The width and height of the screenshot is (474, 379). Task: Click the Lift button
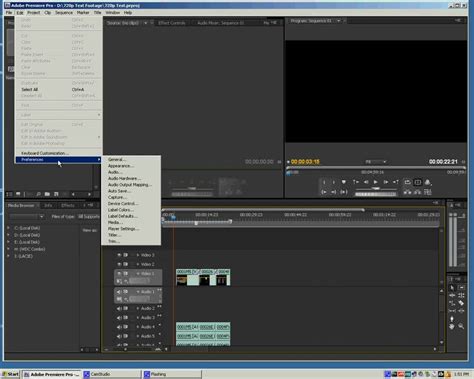coord(408,192)
